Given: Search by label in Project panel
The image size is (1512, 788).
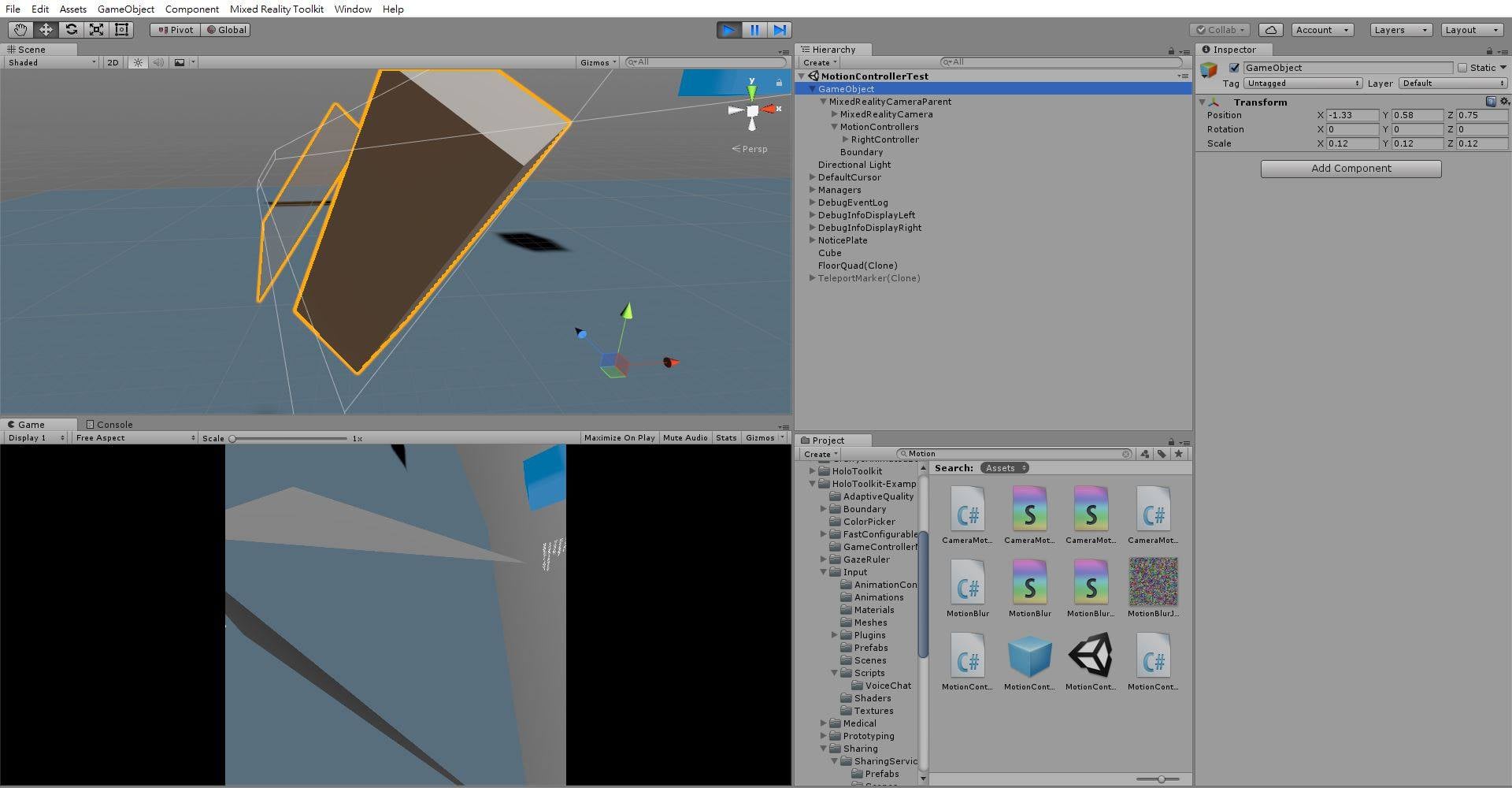Looking at the screenshot, I should [1162, 454].
